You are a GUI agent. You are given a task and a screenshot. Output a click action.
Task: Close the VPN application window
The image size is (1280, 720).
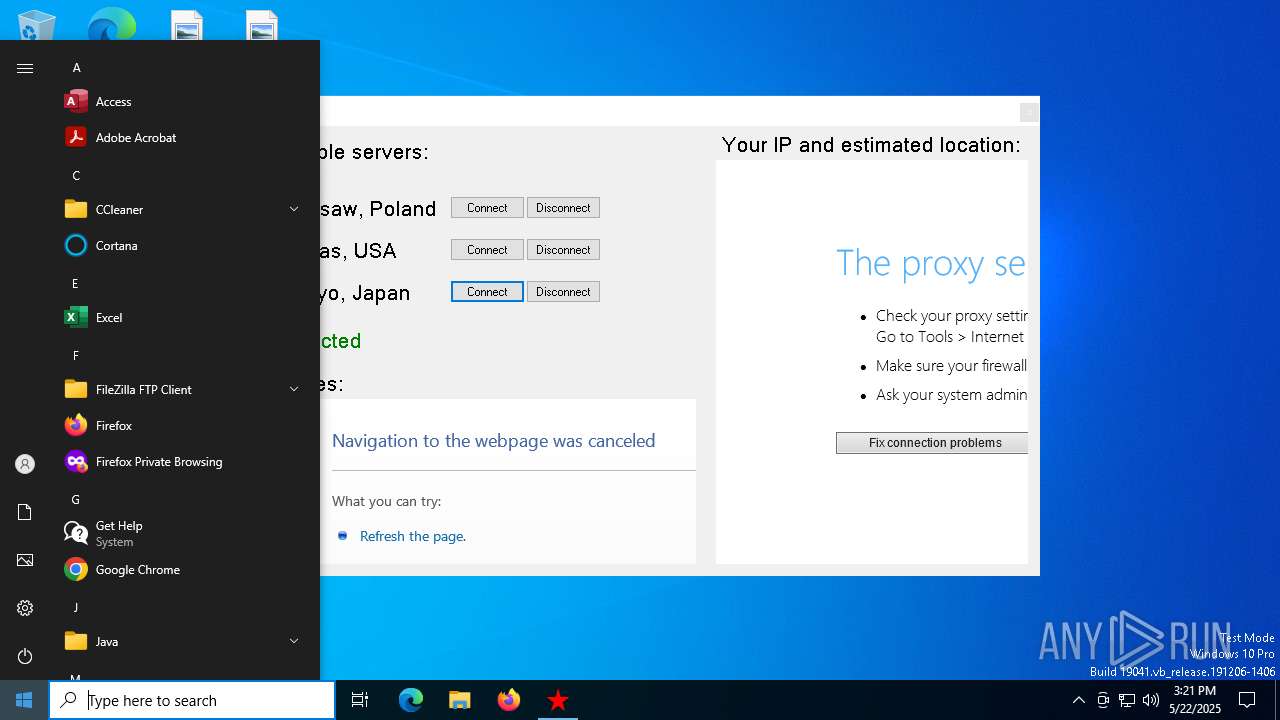(1029, 112)
